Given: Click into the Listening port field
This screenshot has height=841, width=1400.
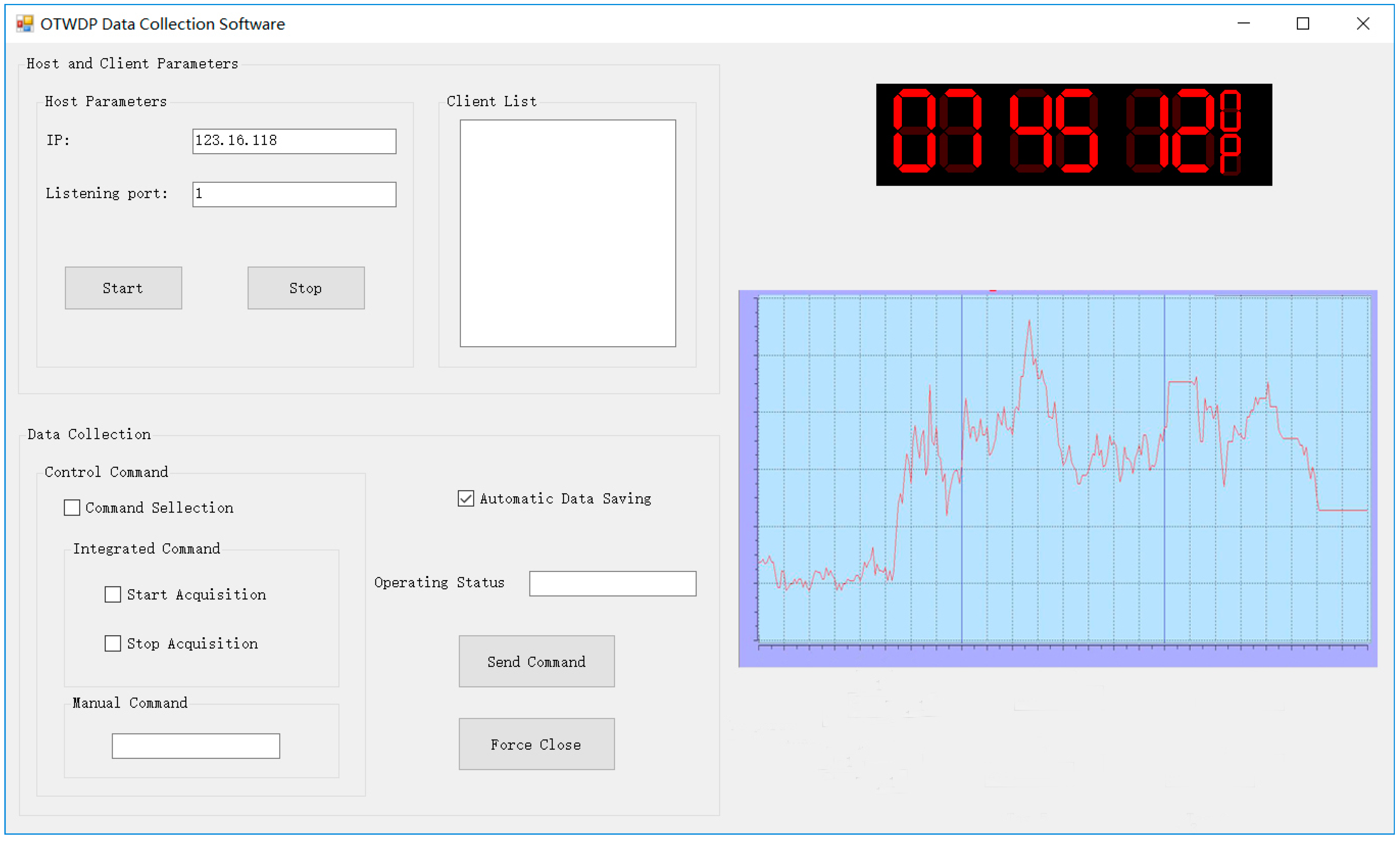Looking at the screenshot, I should click(294, 194).
